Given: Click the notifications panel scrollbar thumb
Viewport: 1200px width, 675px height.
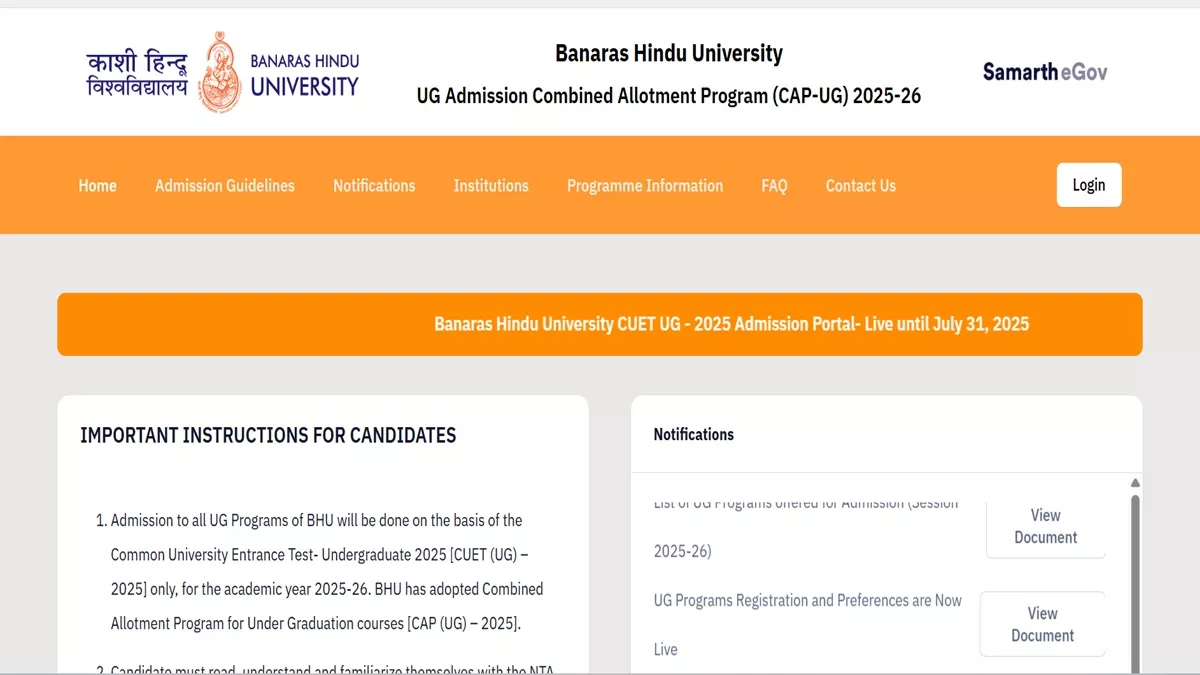Looking at the screenshot, I should click(x=1135, y=583).
